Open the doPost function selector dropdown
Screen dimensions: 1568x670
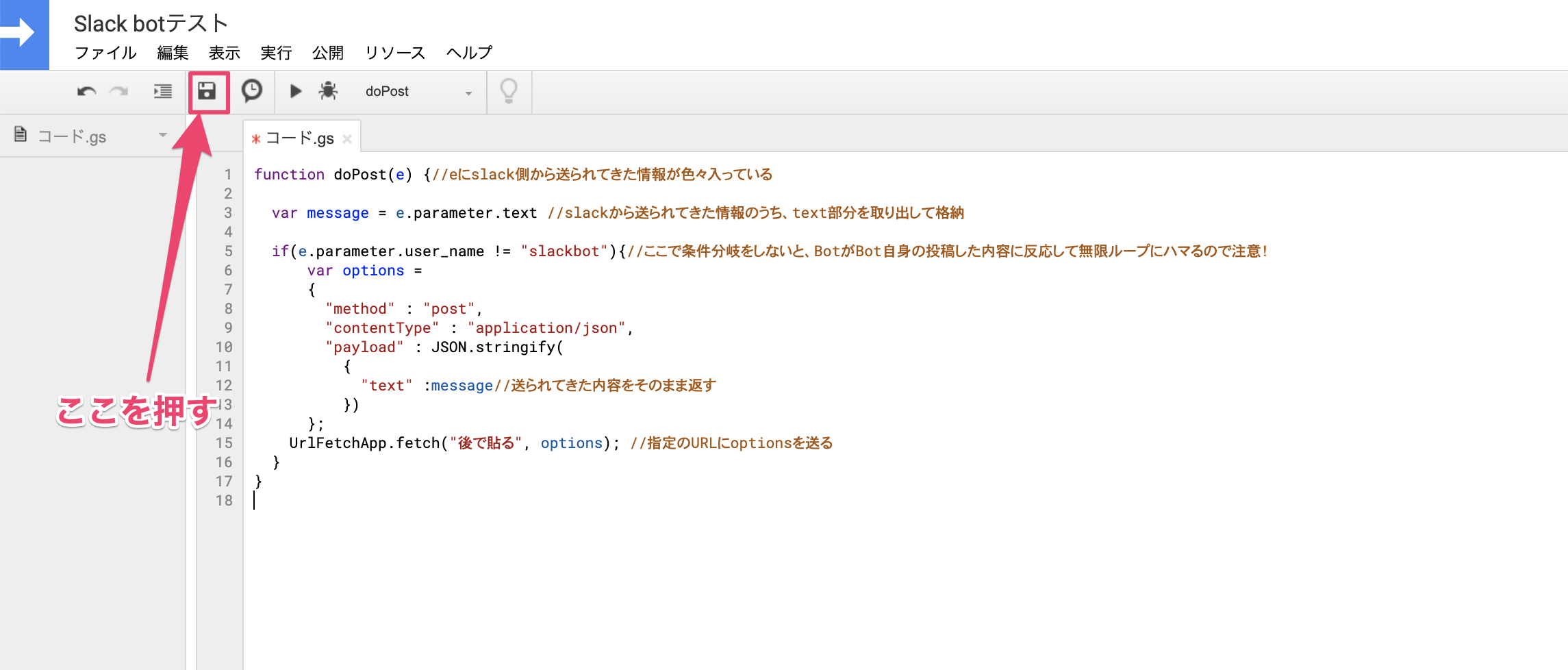point(419,92)
